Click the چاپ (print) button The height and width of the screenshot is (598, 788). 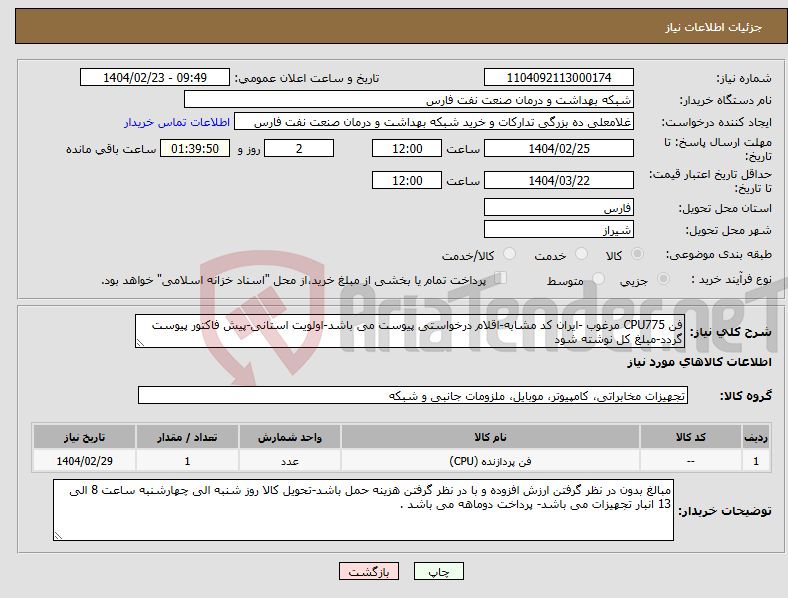pos(438,571)
